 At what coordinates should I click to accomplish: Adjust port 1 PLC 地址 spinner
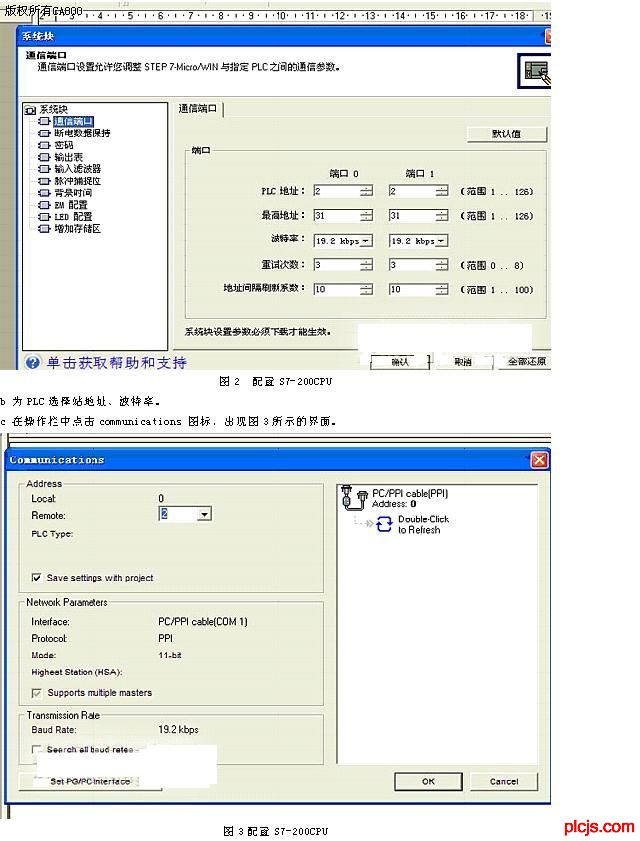pyautogui.click(x=442, y=191)
